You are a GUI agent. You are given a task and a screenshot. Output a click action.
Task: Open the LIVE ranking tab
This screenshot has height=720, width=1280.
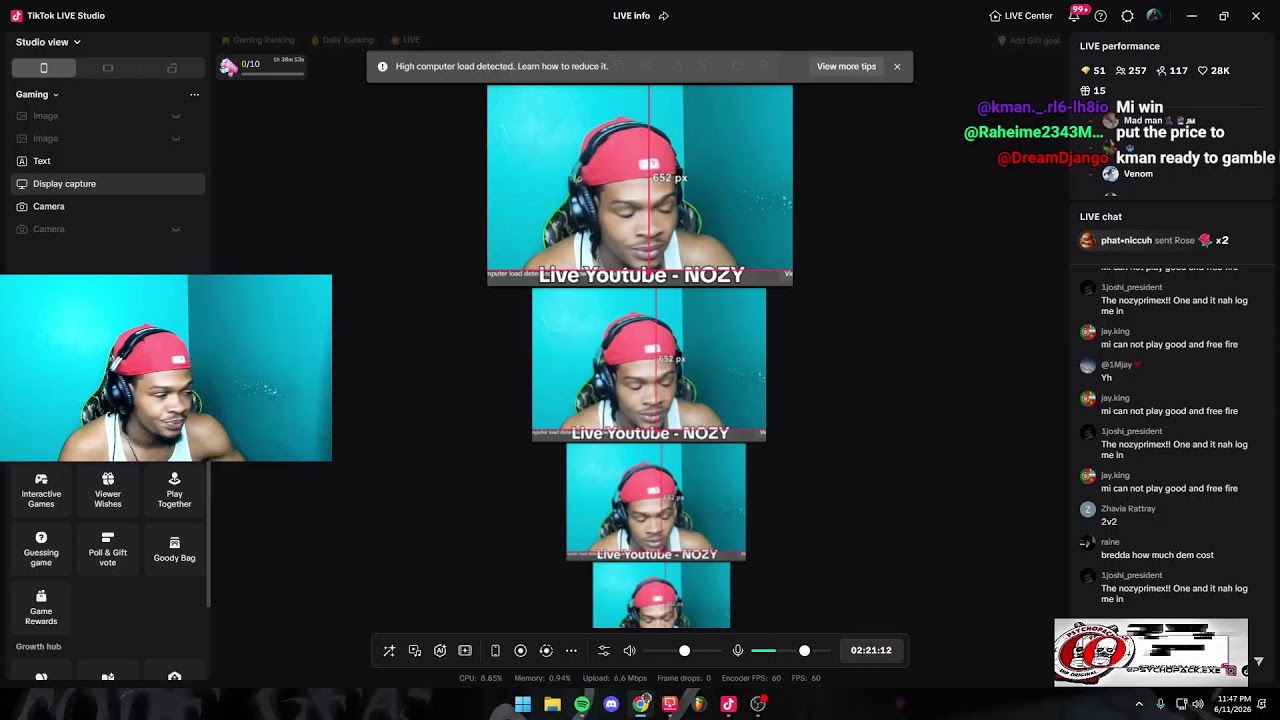(405, 40)
